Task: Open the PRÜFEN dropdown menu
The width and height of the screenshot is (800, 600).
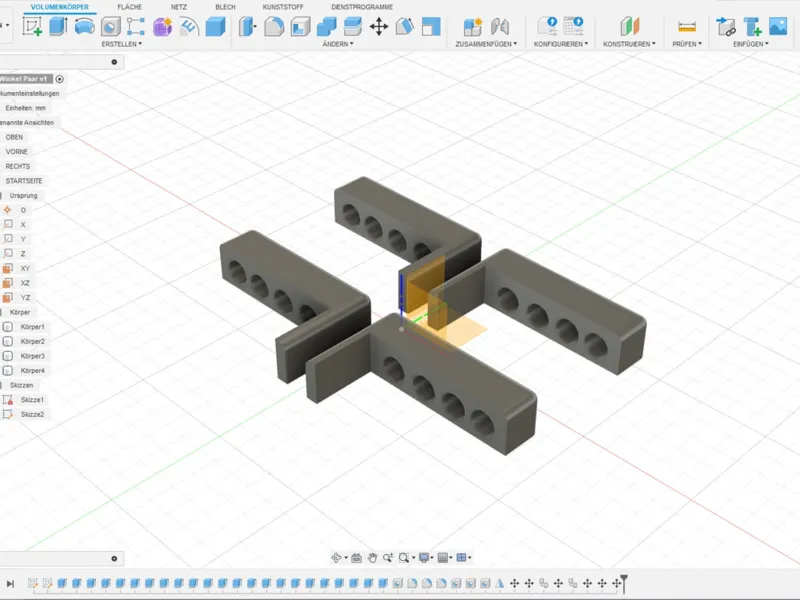Action: click(x=687, y=44)
